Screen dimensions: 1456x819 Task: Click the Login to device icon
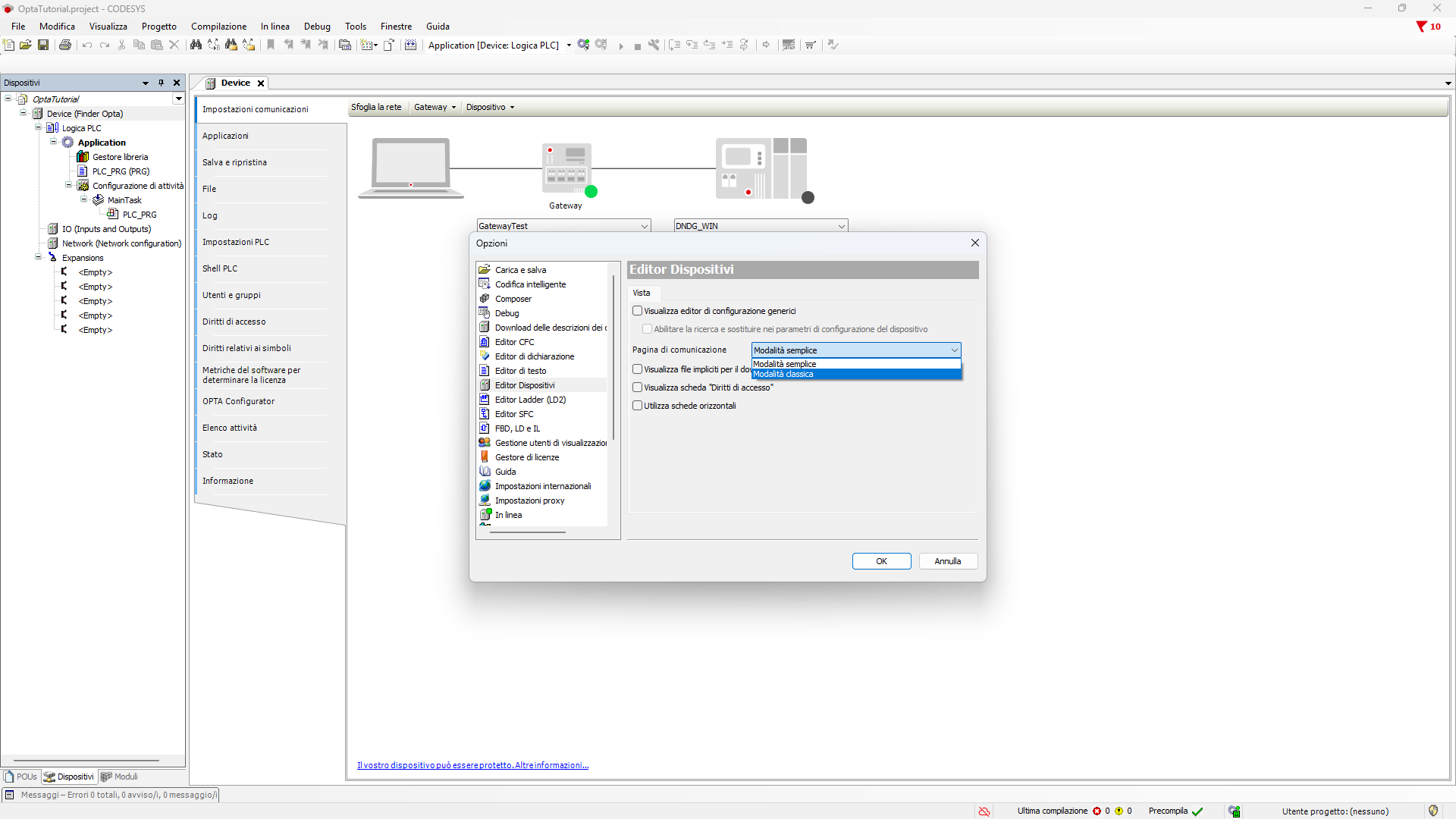(x=583, y=45)
